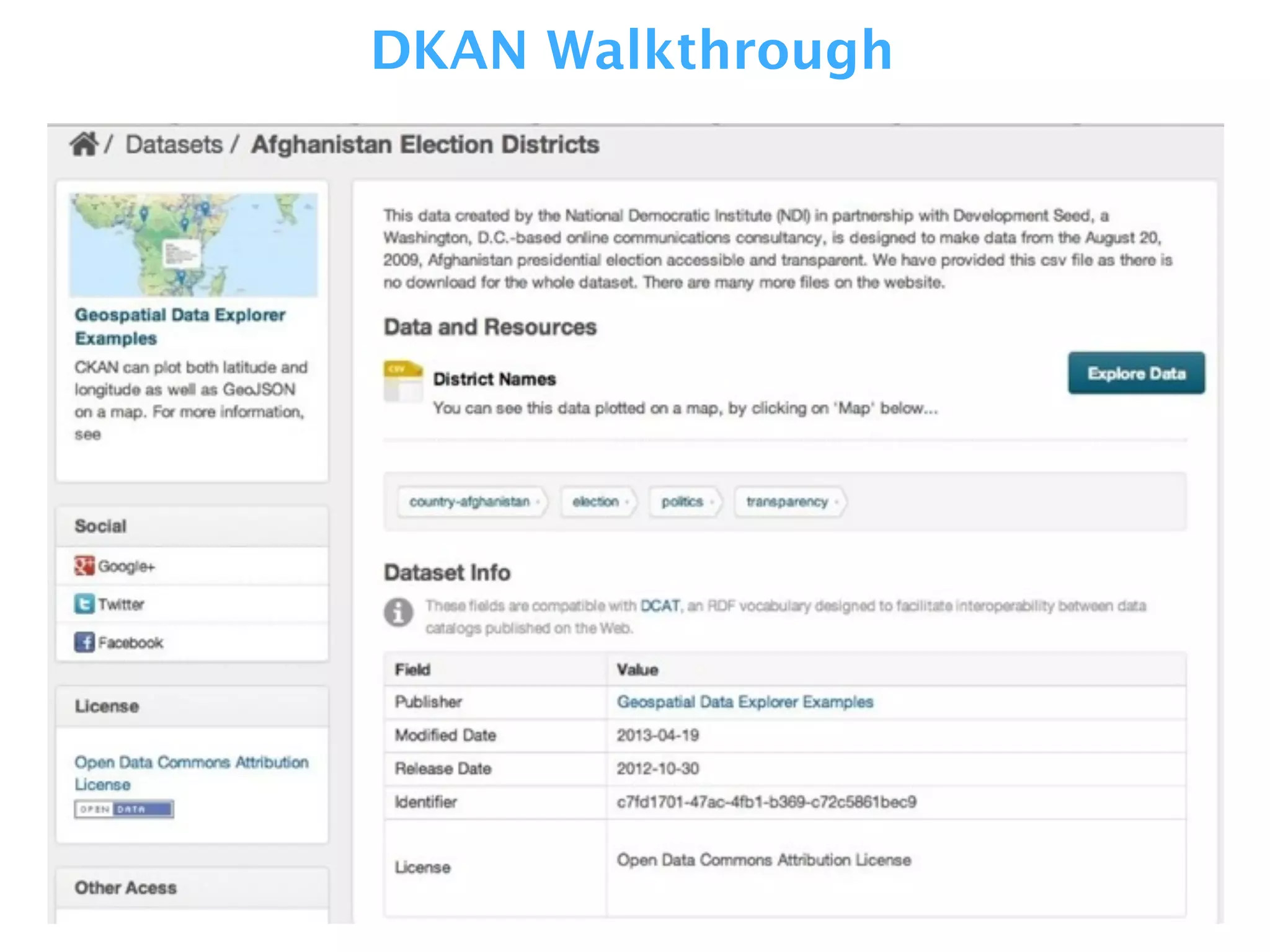Image resolution: width=1270 pixels, height=952 pixels.
Task: Open Geospatial Data Explorer Examples sidebar heading link
Action: coord(180,327)
